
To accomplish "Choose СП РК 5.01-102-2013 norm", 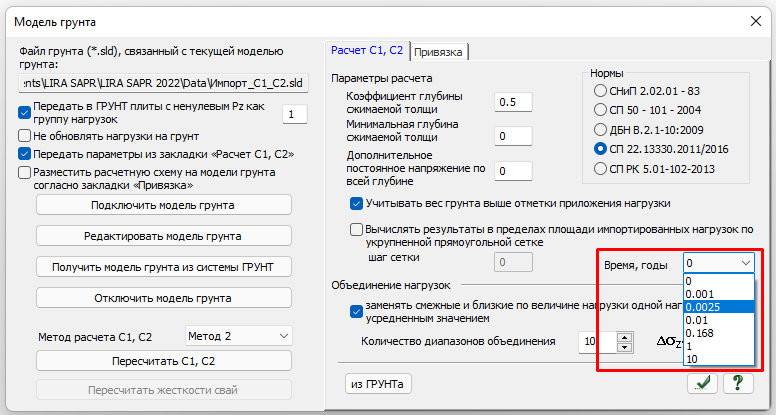I will (600, 169).
